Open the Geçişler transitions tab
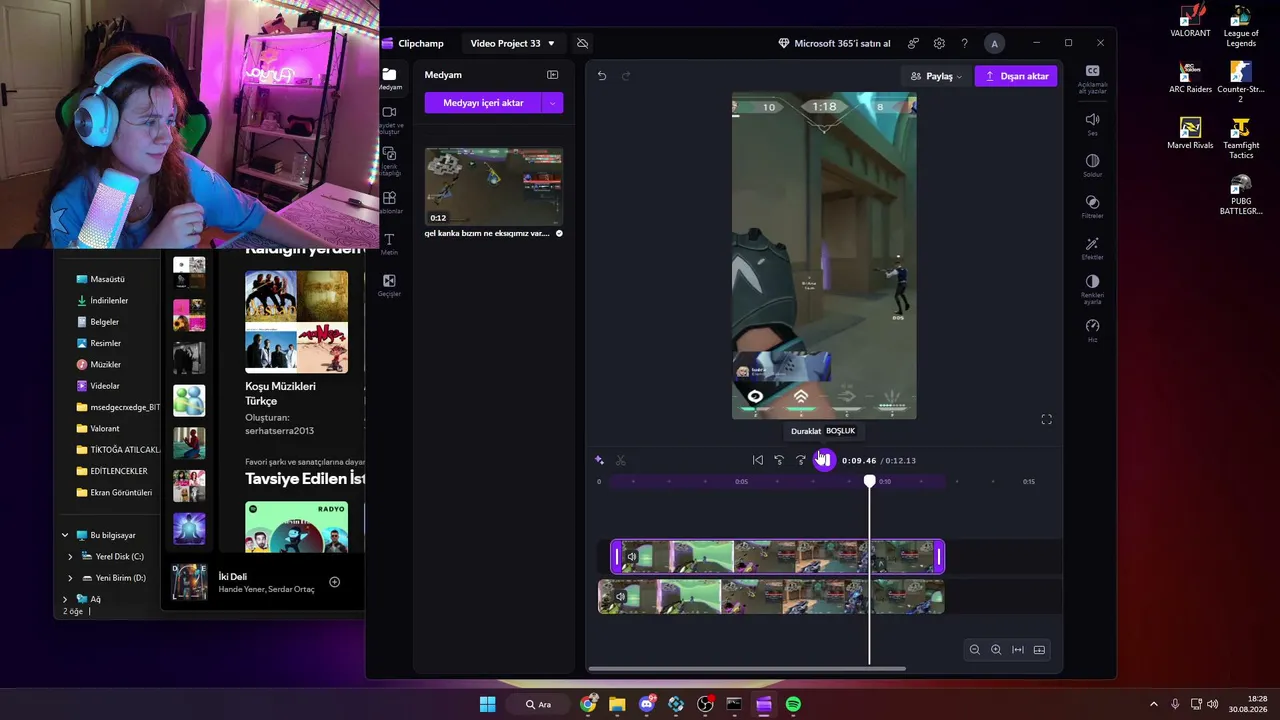Screen dimensions: 1280x720 (389, 285)
